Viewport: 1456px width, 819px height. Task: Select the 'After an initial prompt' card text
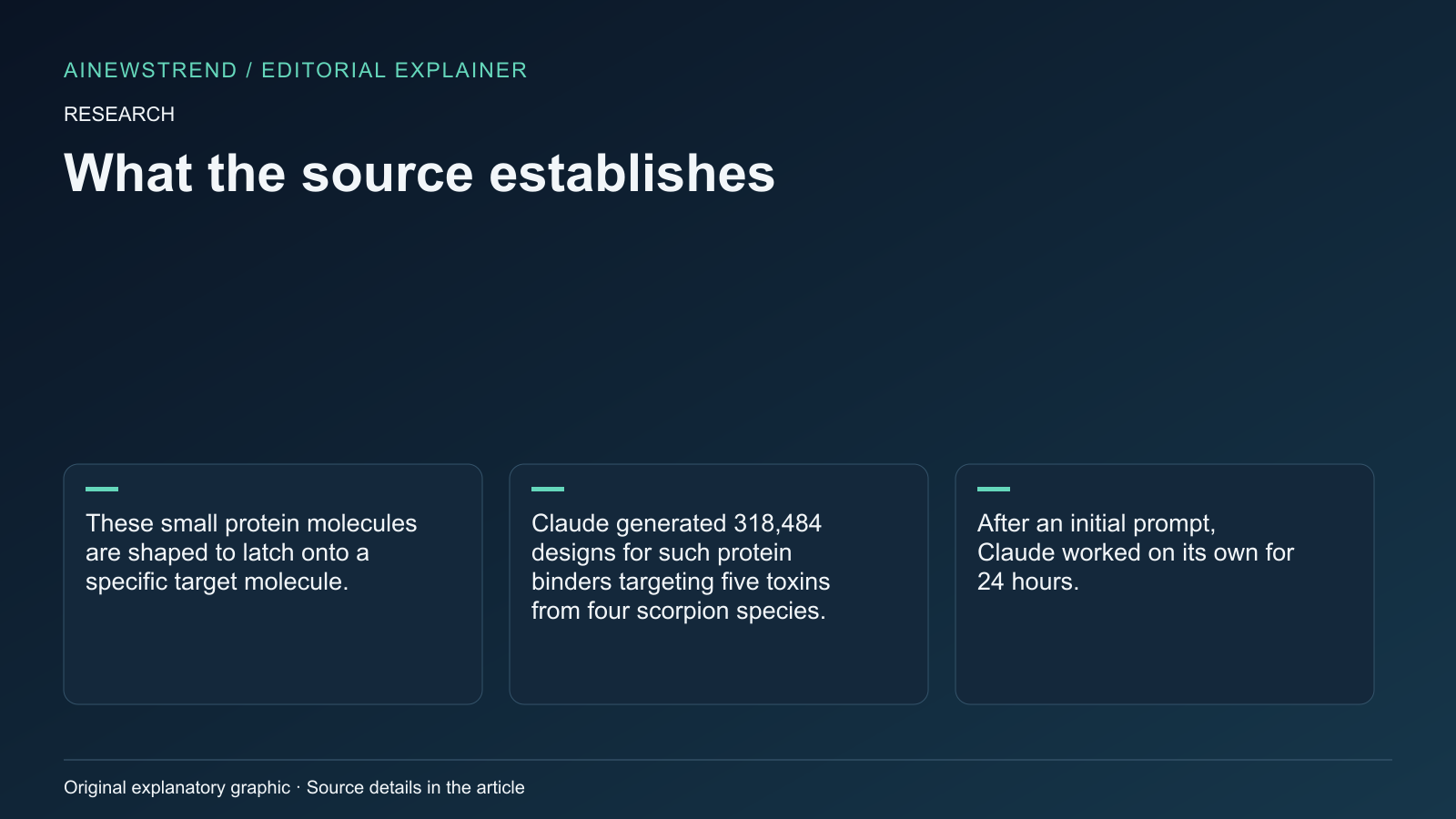click(1136, 552)
